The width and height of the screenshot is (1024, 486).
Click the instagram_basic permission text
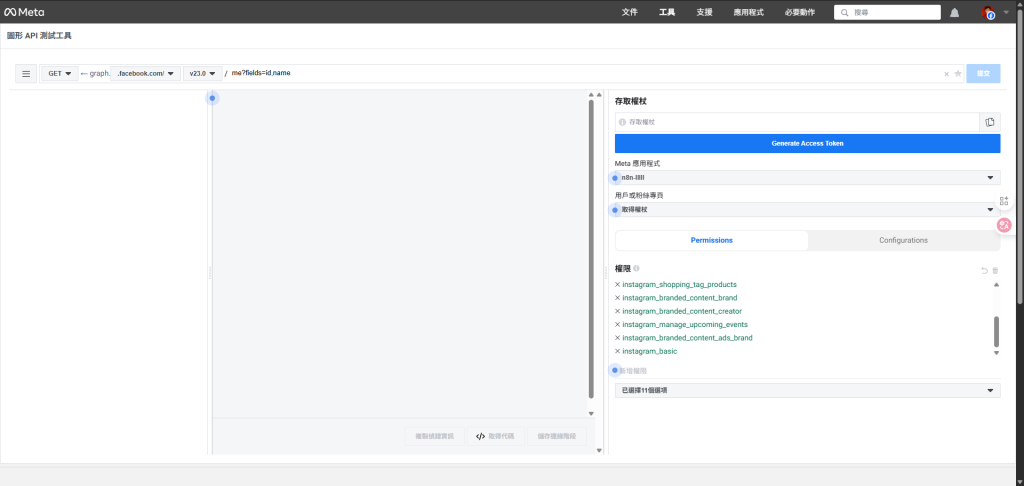pos(650,351)
